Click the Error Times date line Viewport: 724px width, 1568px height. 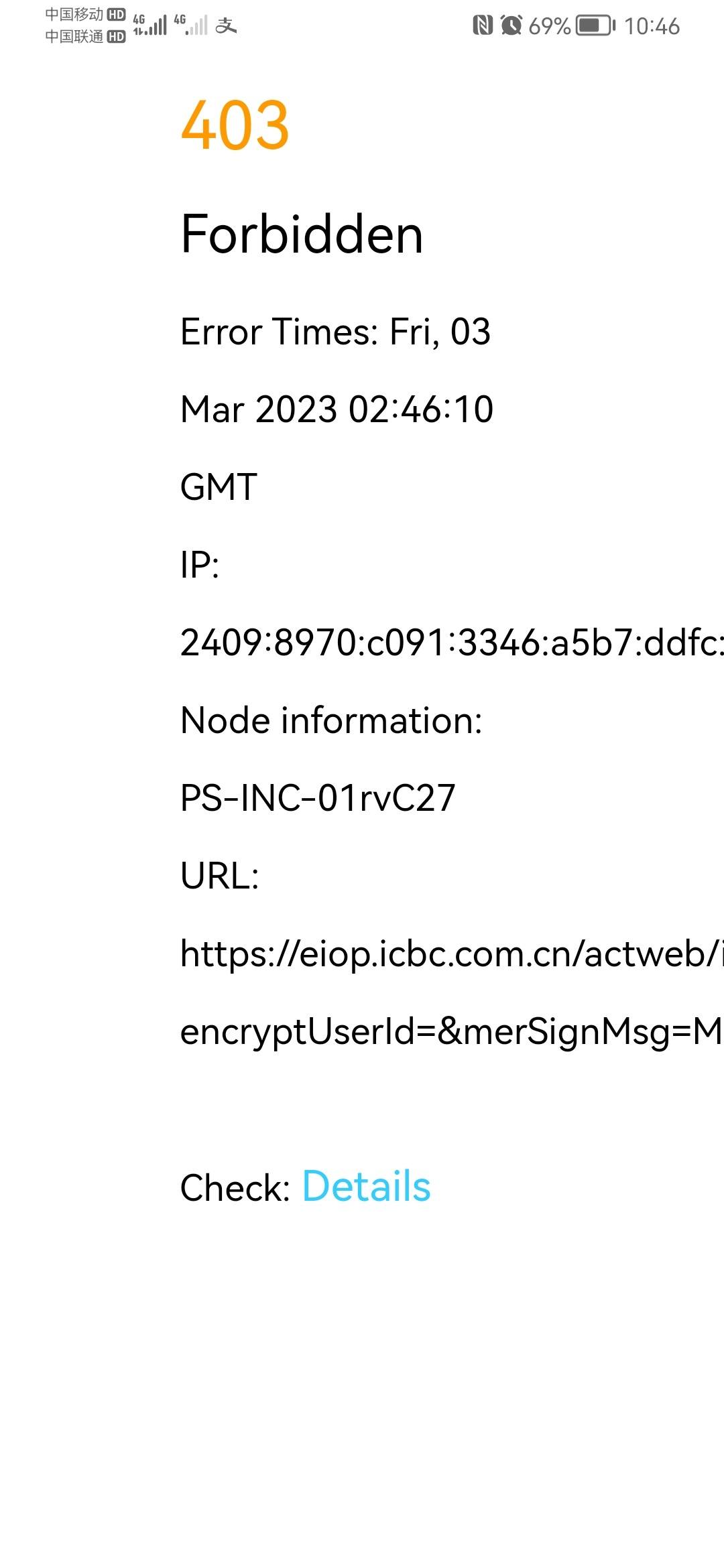point(336,332)
